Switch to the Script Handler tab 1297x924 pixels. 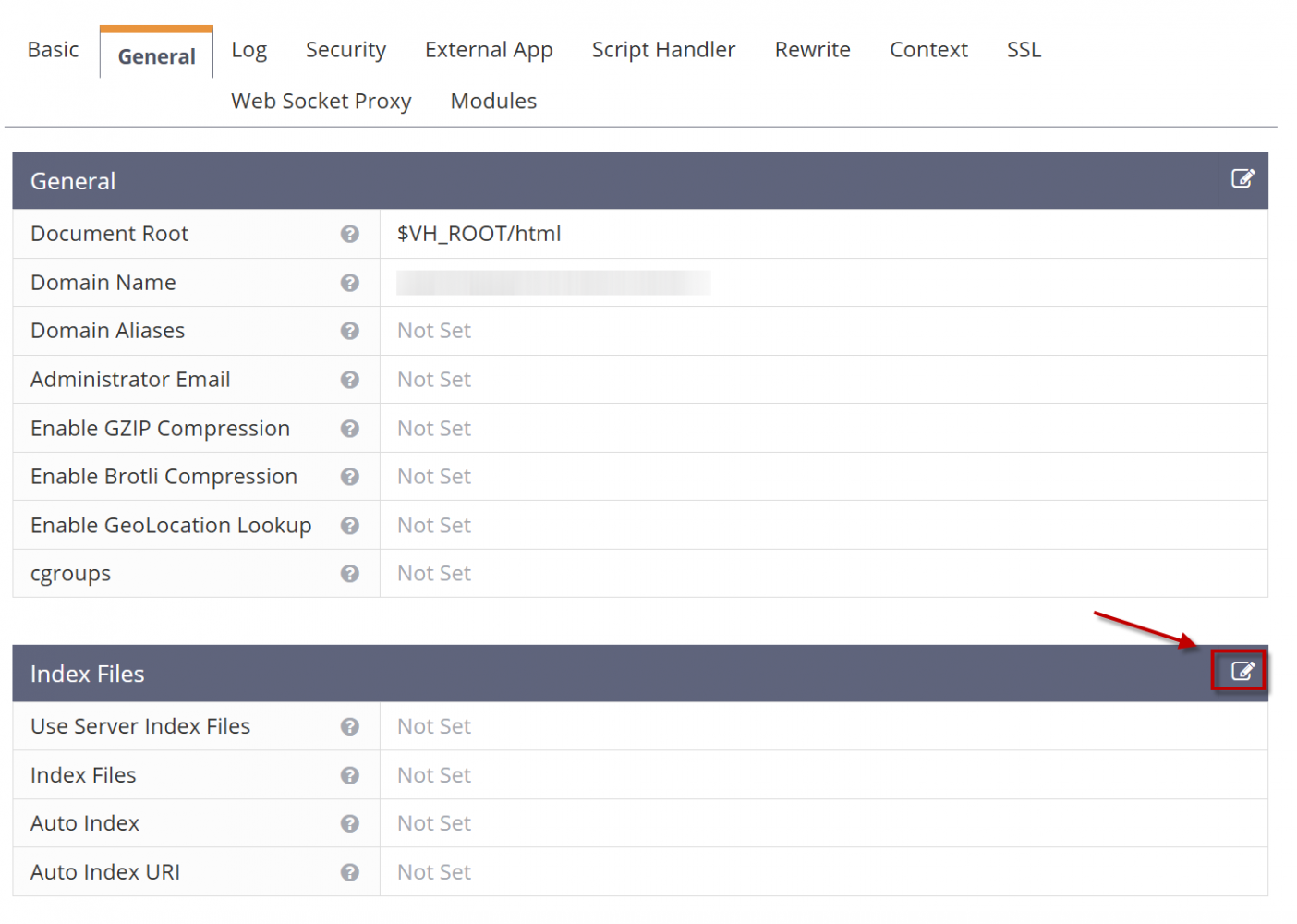point(663,50)
